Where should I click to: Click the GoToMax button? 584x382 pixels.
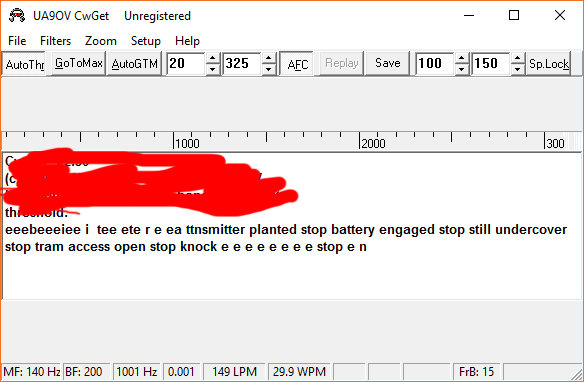point(79,64)
